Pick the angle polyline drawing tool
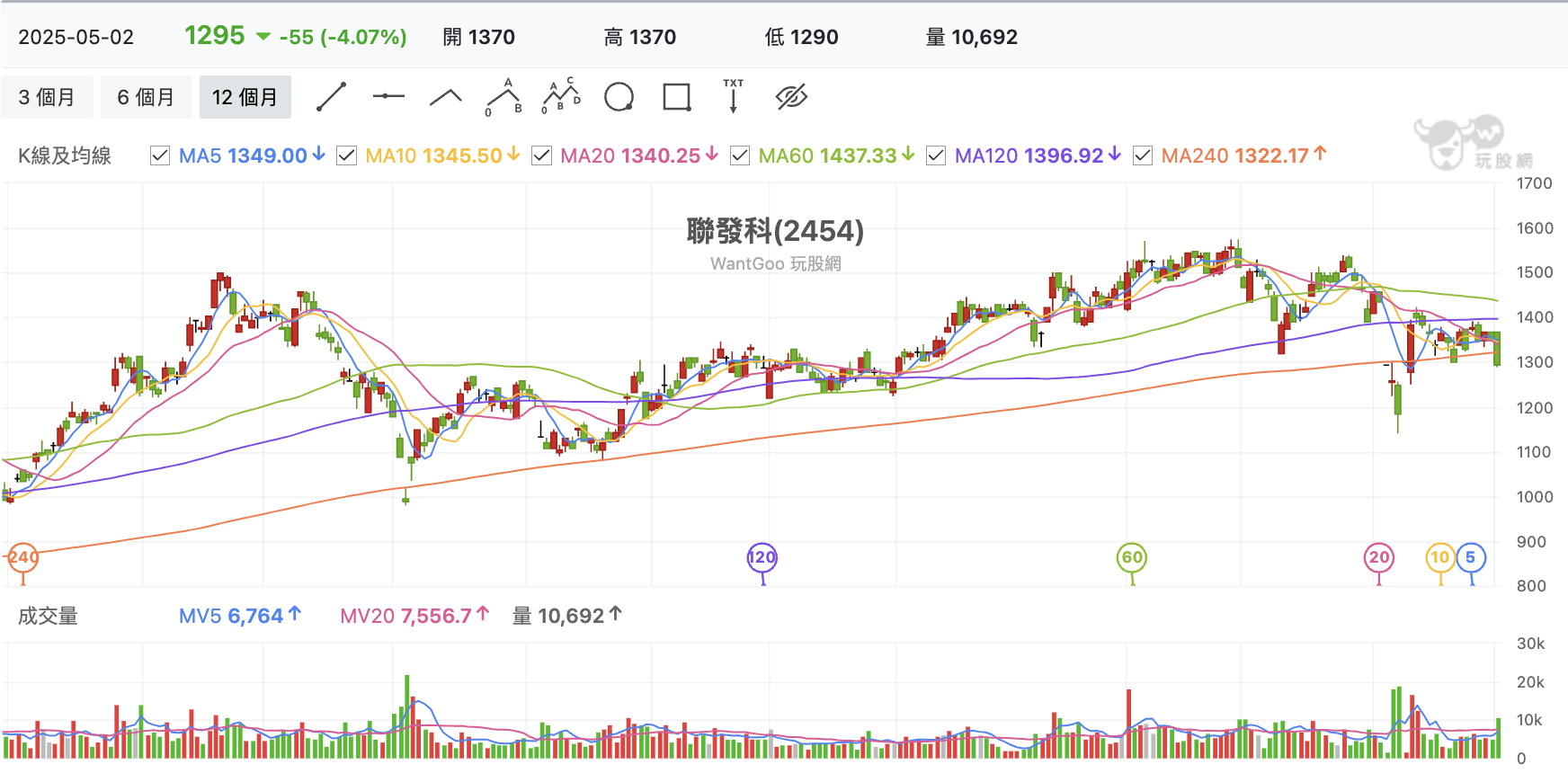1568x773 pixels. pos(446,97)
